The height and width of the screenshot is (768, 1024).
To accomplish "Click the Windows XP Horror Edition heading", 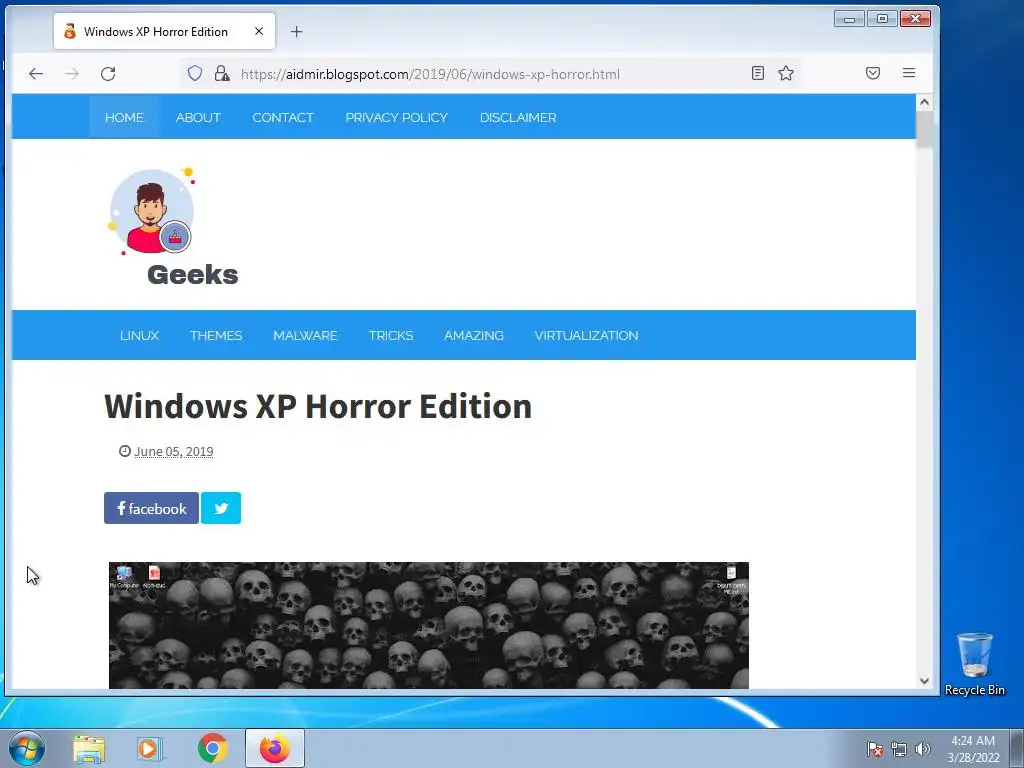I will coord(318,406).
